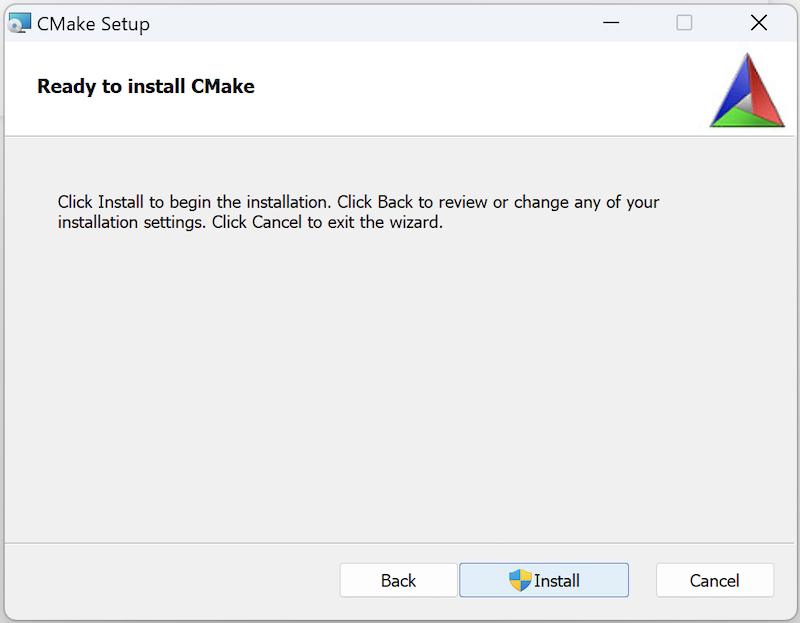
Task: Click the CMake triangle logo
Action: point(747,92)
